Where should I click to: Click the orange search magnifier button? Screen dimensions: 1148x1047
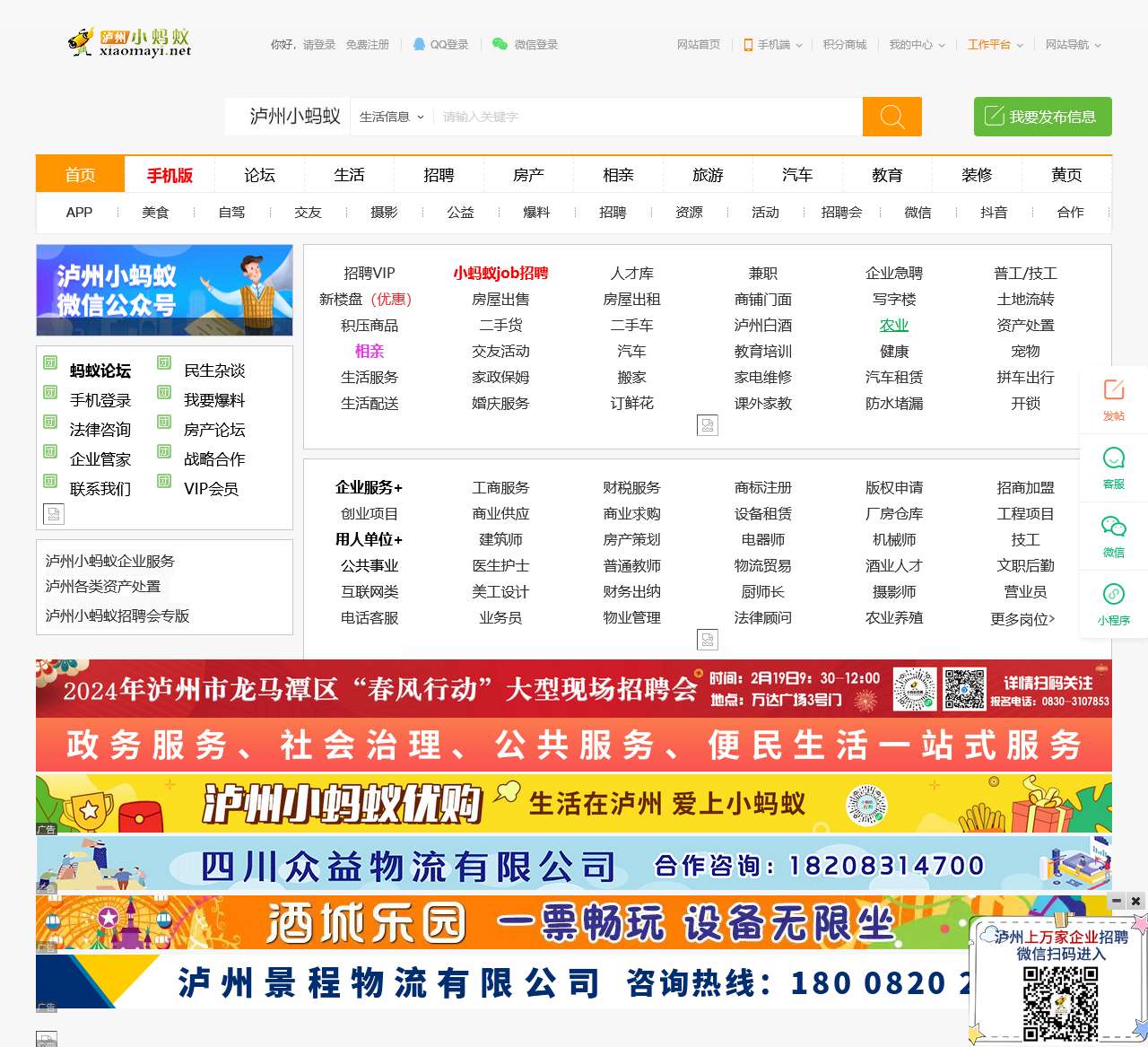click(891, 117)
